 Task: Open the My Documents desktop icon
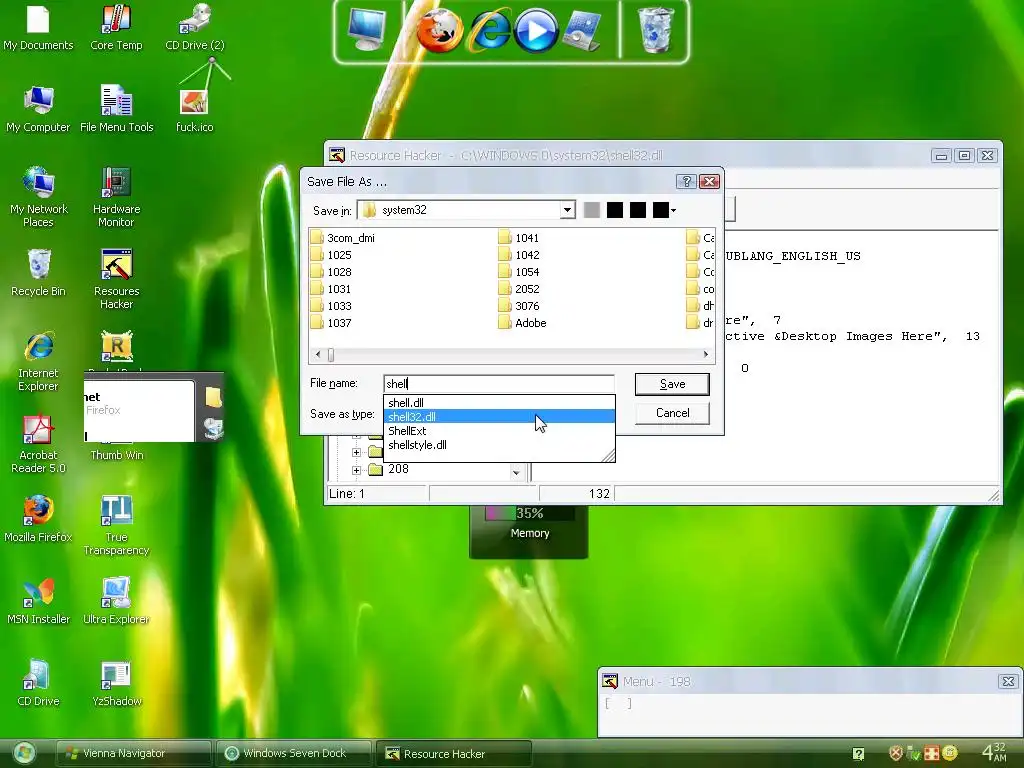(38, 27)
